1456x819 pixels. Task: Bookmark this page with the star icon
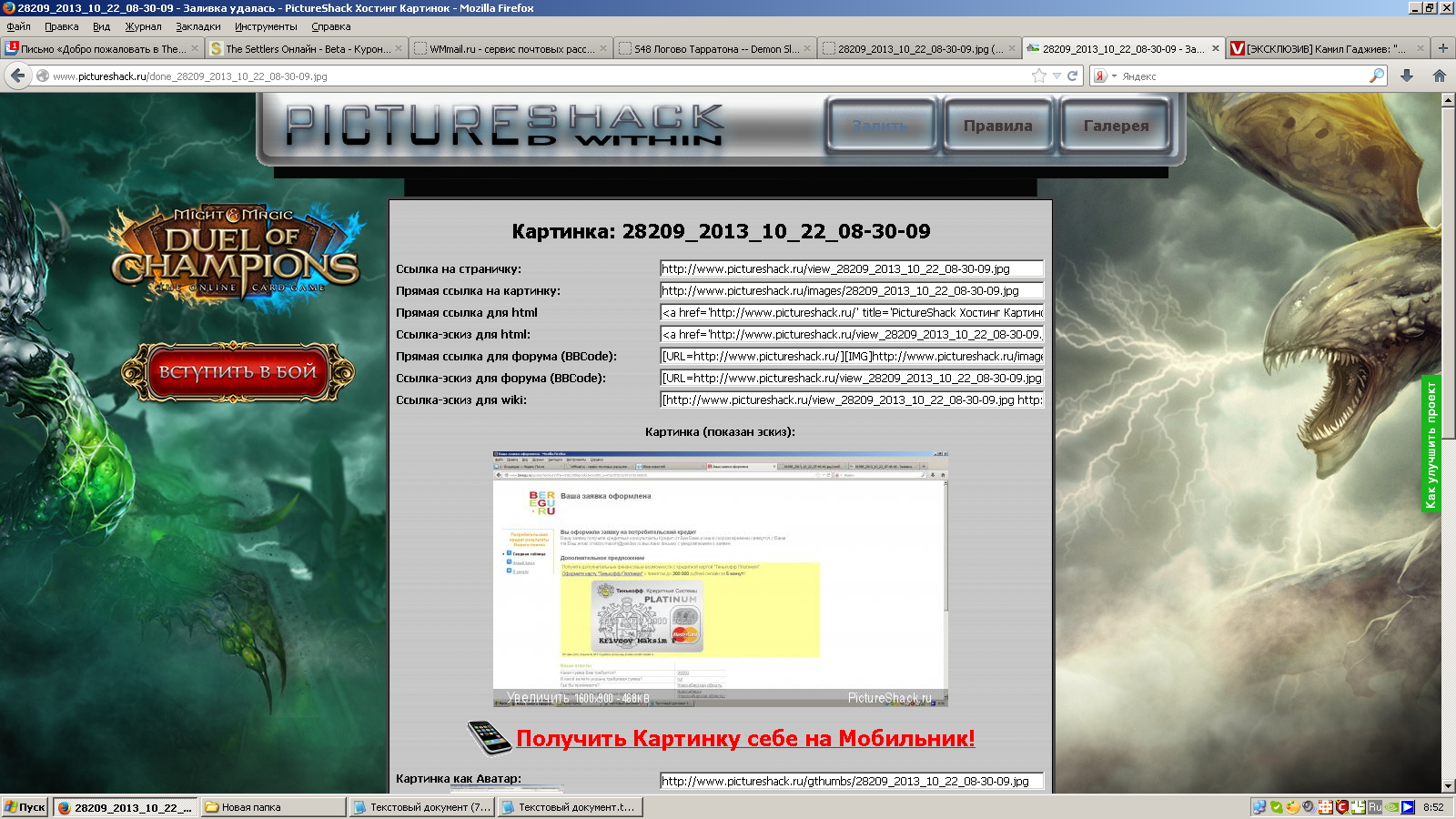[1039, 76]
